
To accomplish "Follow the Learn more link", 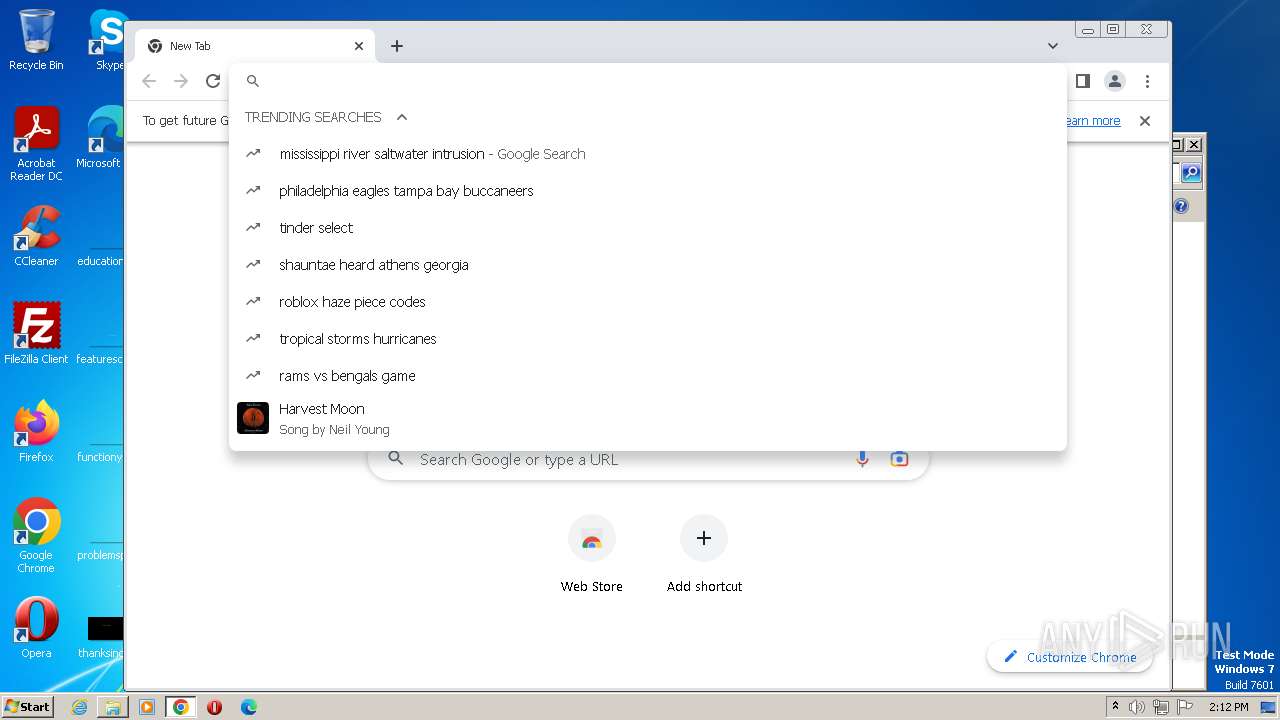I will click(x=1092, y=121).
